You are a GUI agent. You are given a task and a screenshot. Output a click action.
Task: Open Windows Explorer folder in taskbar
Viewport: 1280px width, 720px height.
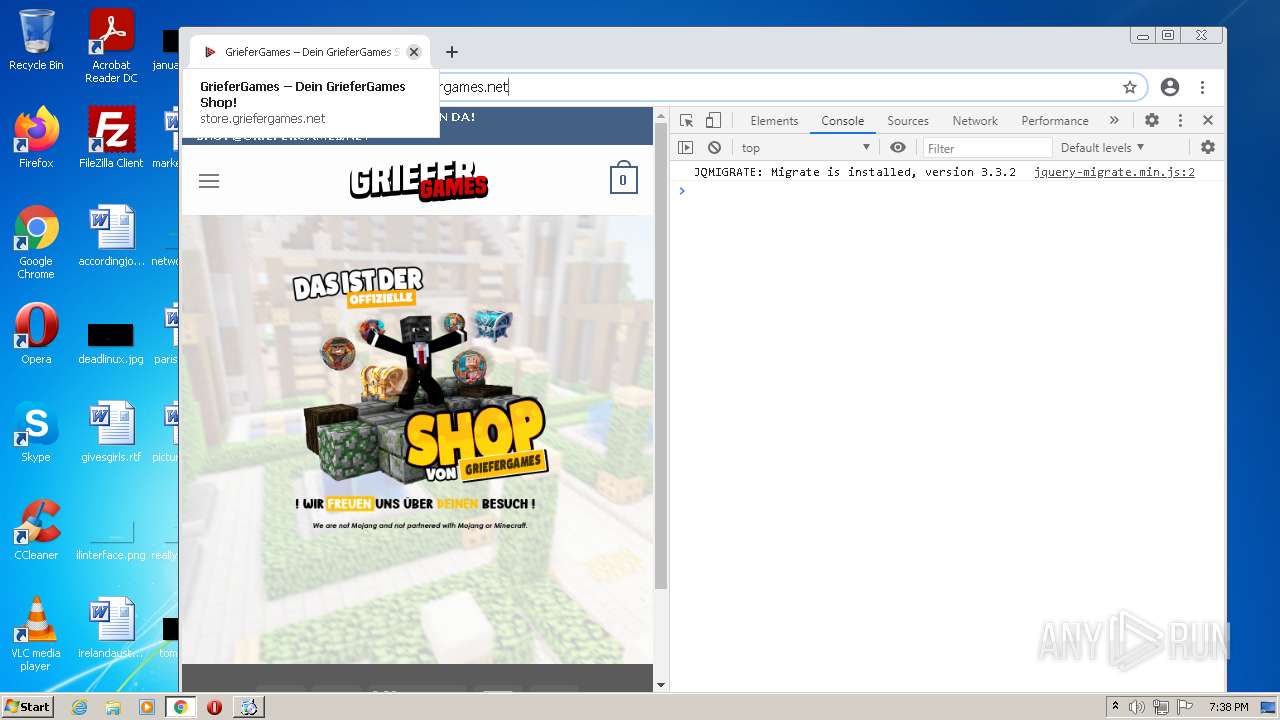113,707
